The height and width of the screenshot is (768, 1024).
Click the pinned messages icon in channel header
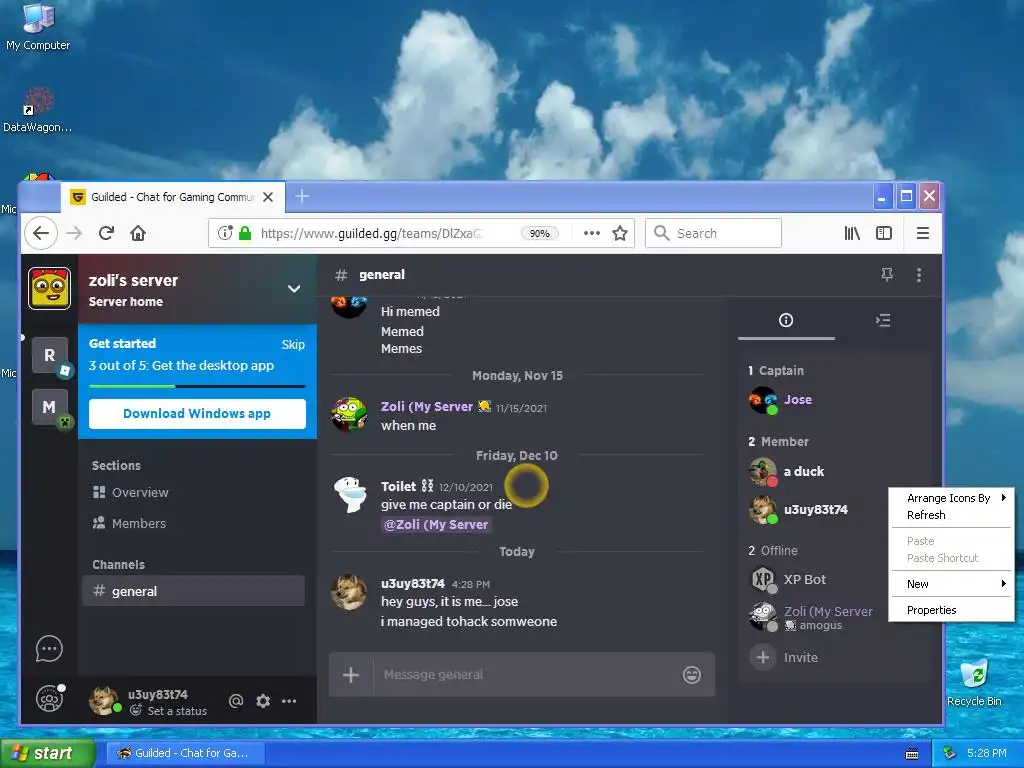tap(887, 274)
